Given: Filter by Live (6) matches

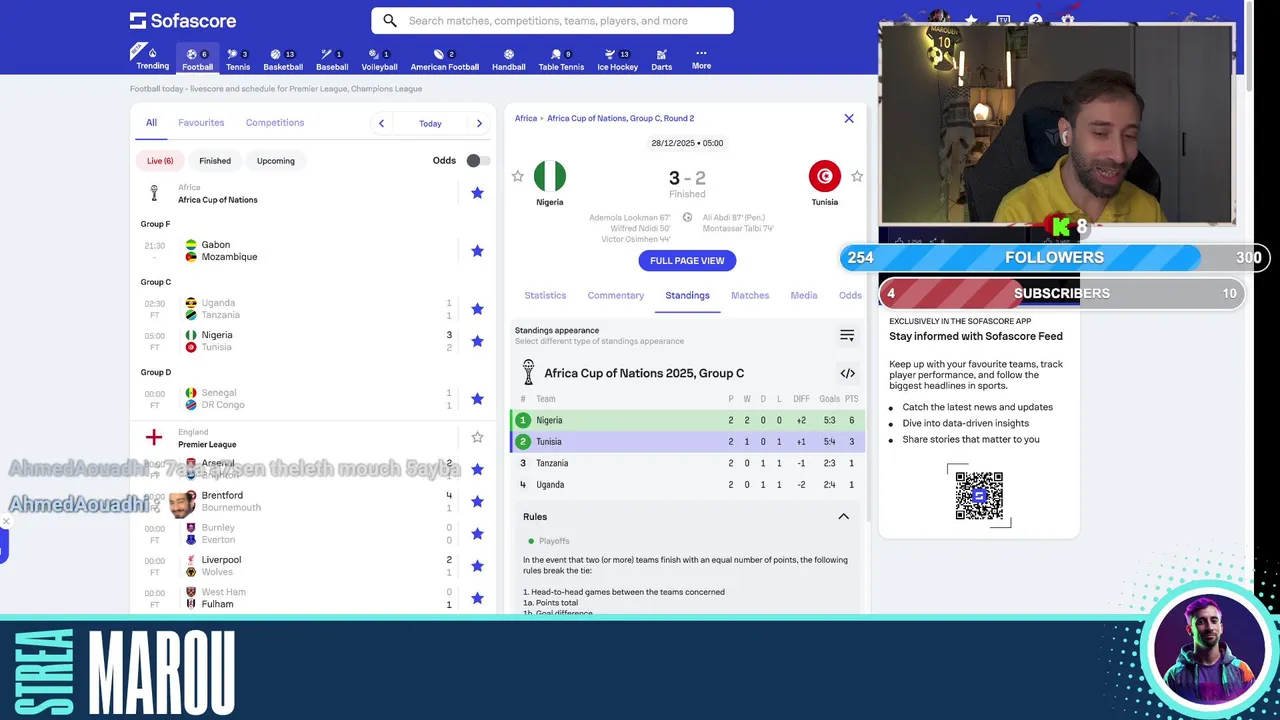Looking at the screenshot, I should 160,160.
